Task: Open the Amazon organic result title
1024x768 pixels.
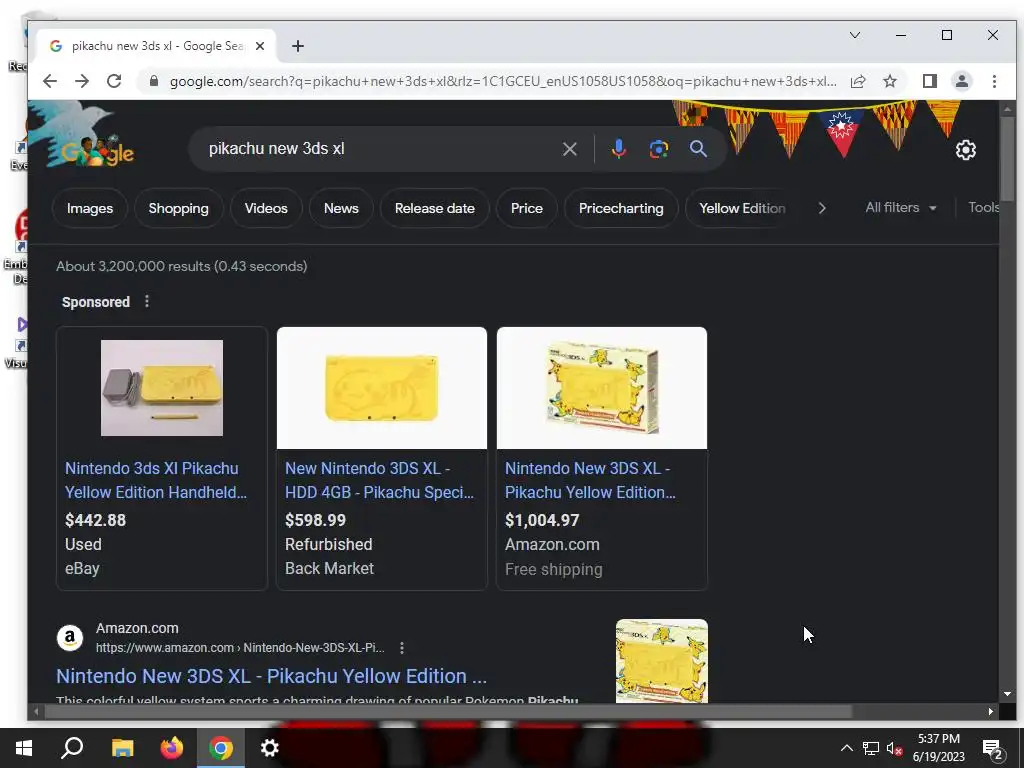Action: pyautogui.click(x=271, y=676)
